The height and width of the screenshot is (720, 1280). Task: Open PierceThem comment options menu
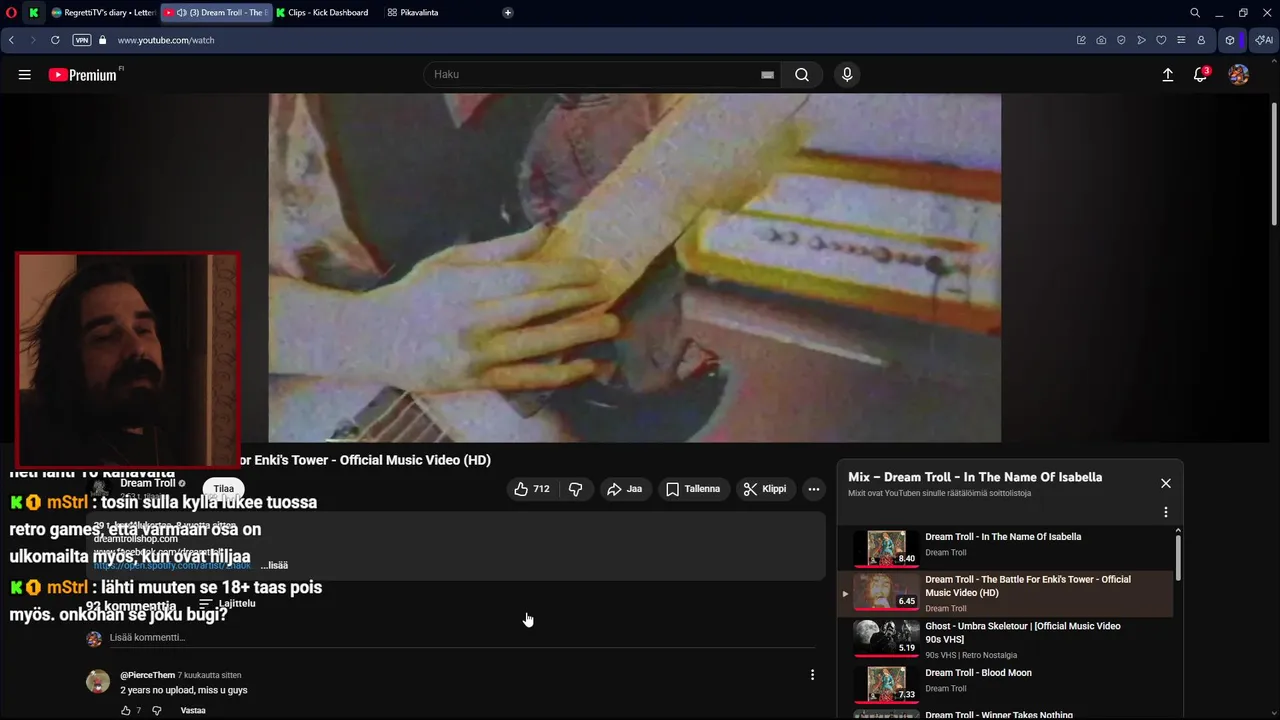point(812,675)
